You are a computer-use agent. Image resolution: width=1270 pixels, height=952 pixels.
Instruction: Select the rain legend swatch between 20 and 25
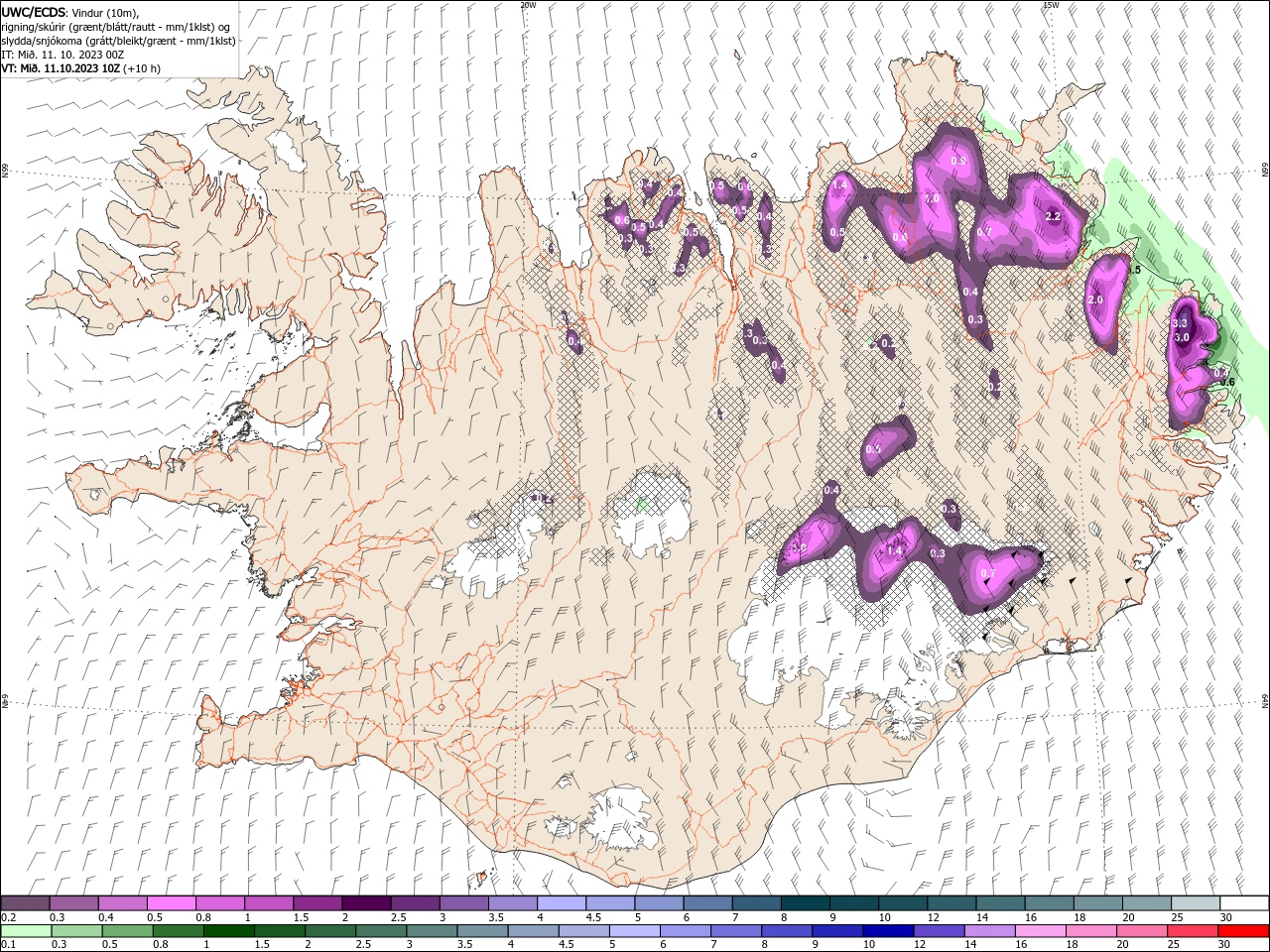[x=1140, y=931]
